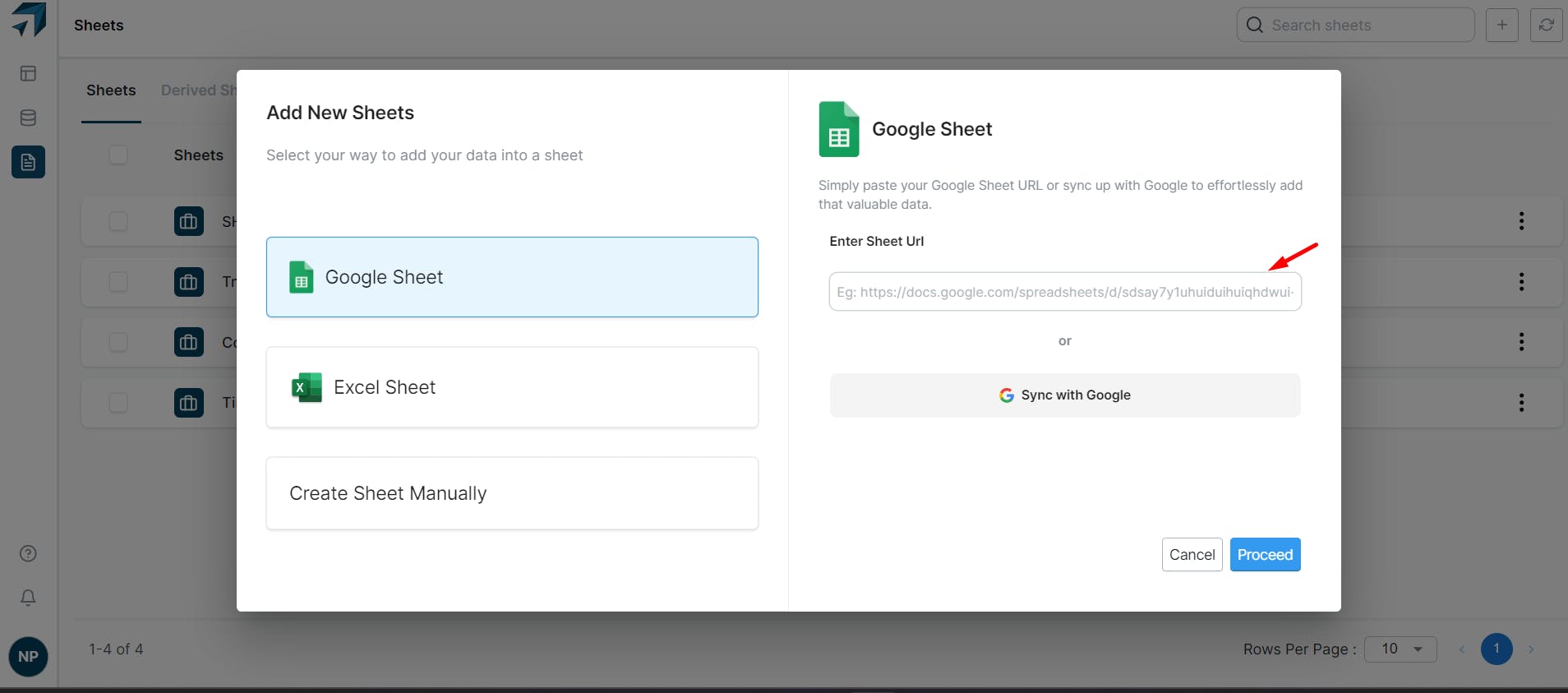Click the plus add sheet button
This screenshot has width=1568, height=693.
[1502, 25]
